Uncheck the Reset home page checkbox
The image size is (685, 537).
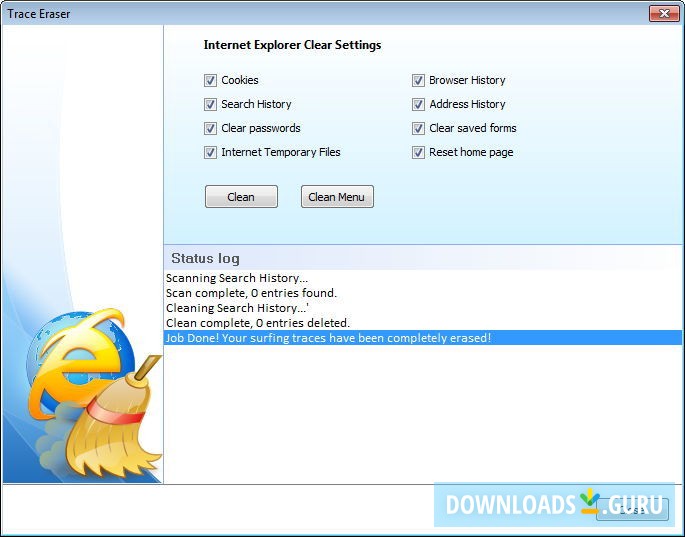[418, 152]
